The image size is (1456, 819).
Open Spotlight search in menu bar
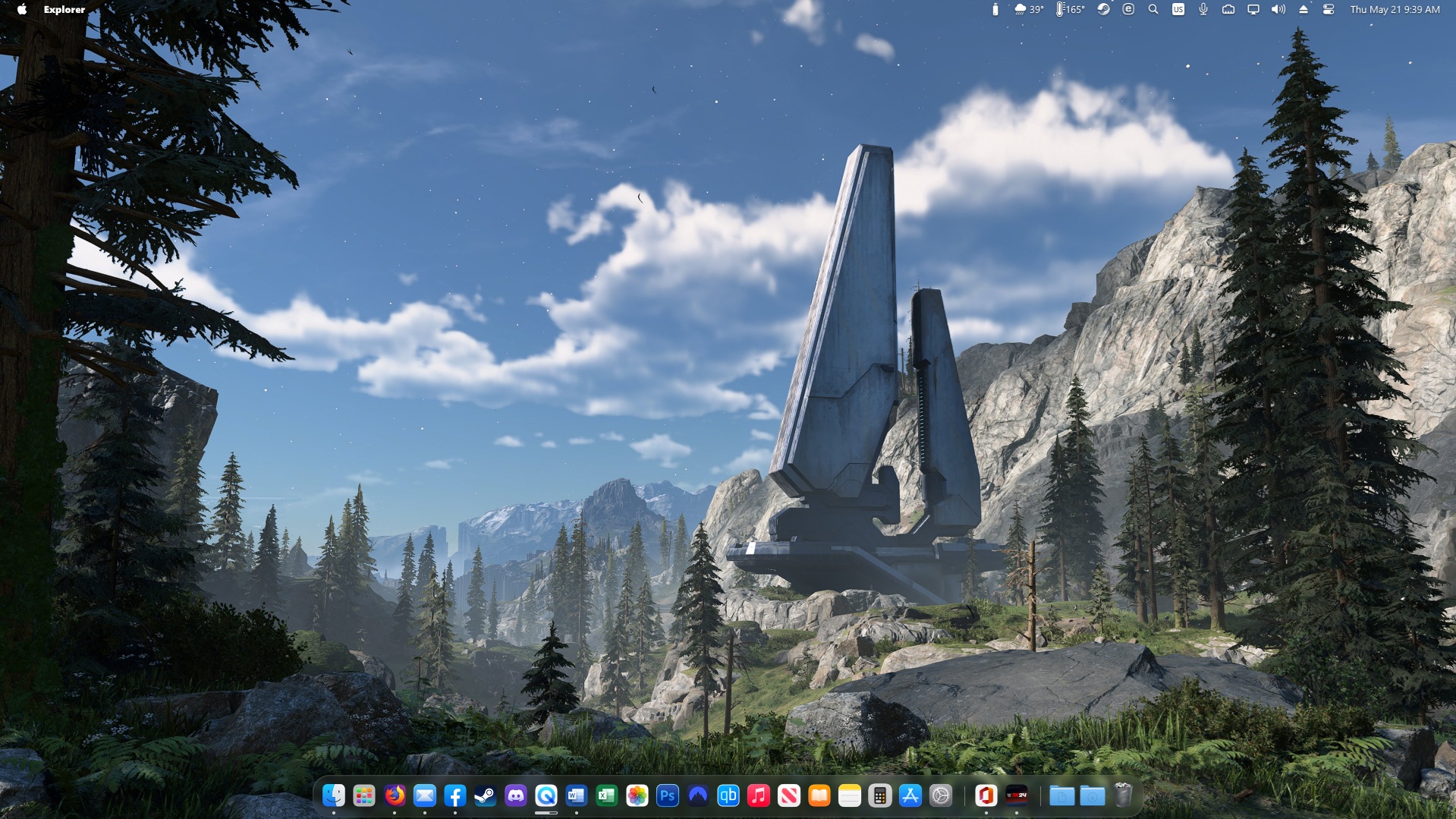click(1153, 9)
